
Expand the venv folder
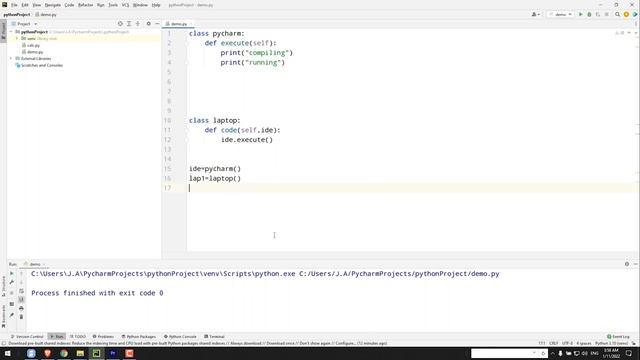click(17, 38)
